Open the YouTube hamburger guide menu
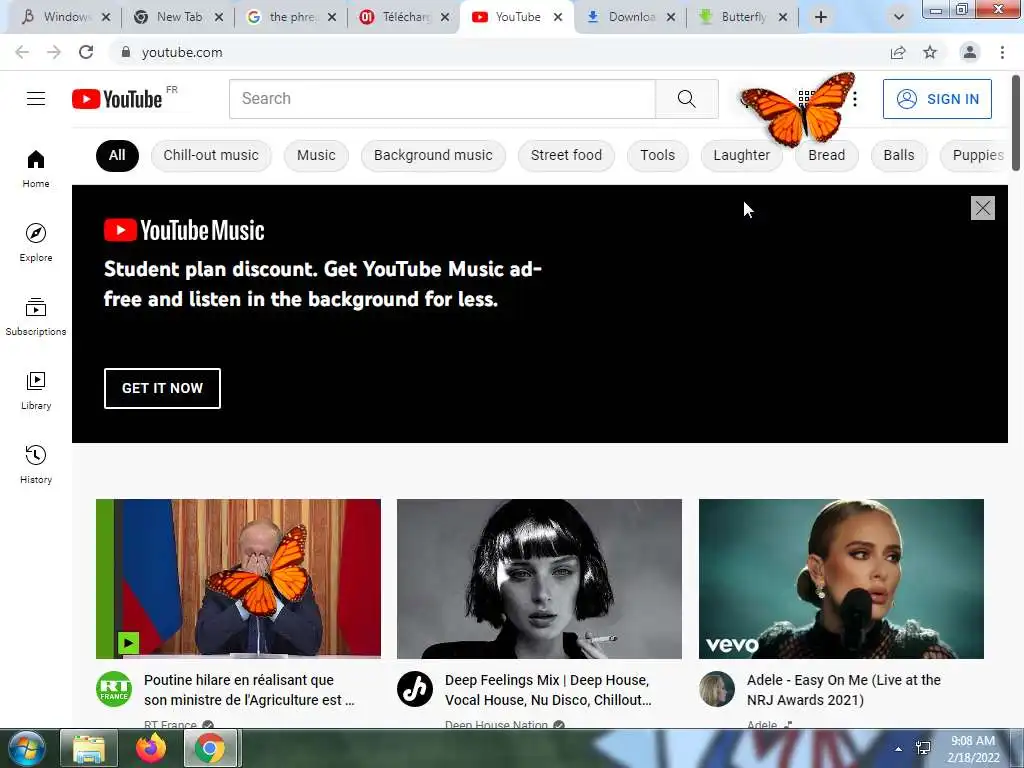Viewport: 1024px width, 768px height. [36, 99]
